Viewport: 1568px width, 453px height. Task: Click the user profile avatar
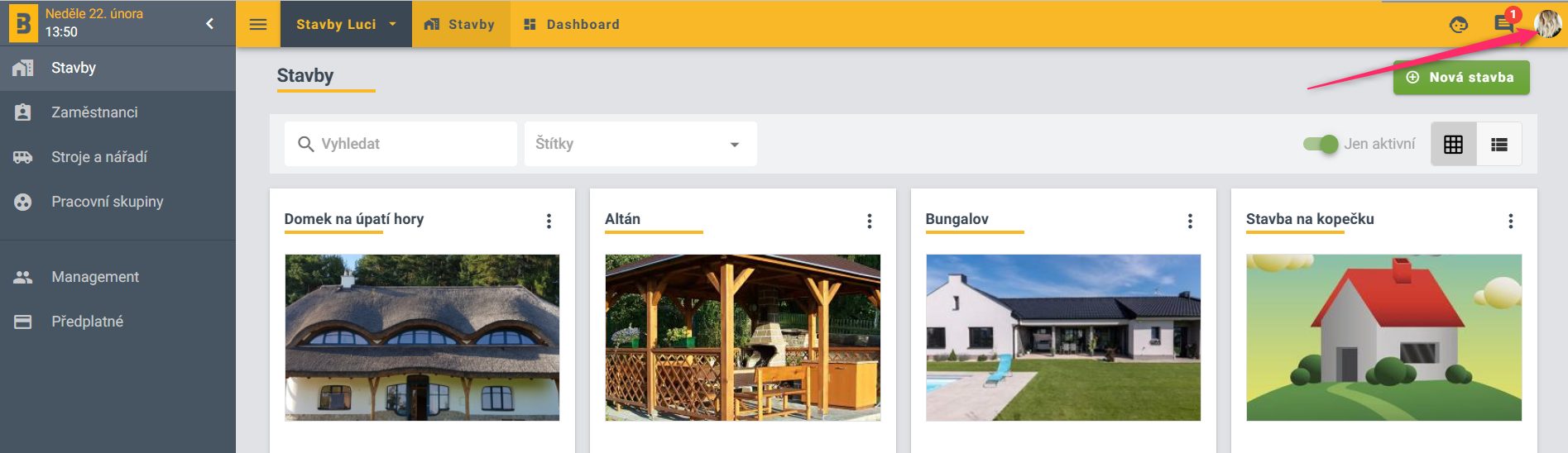click(x=1547, y=24)
